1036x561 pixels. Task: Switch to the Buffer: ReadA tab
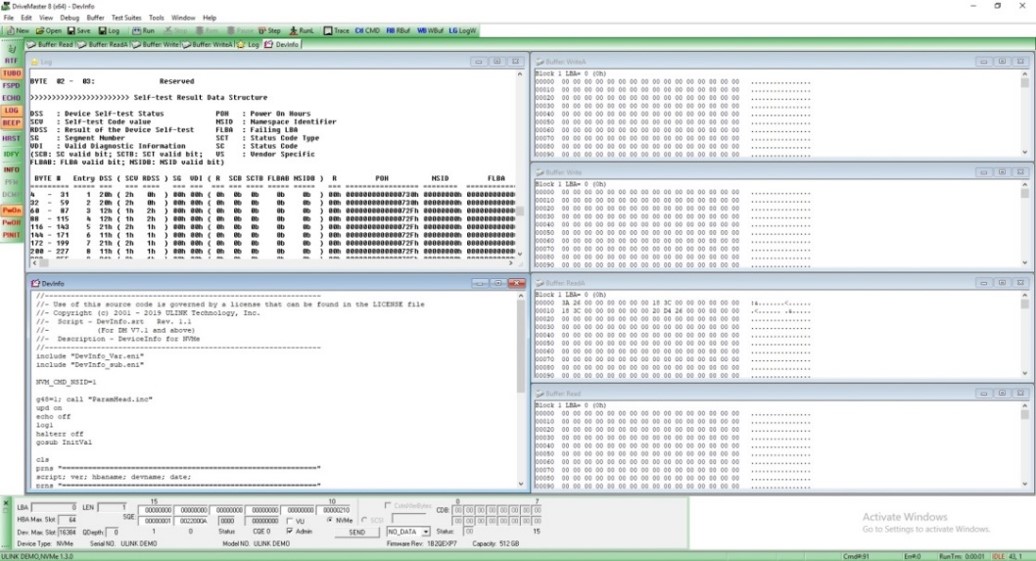coord(102,44)
